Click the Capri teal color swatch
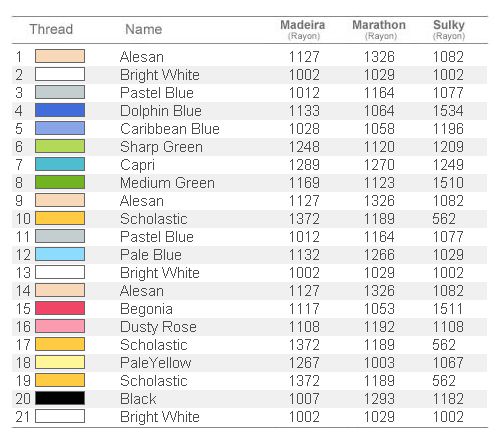 click(x=60, y=164)
